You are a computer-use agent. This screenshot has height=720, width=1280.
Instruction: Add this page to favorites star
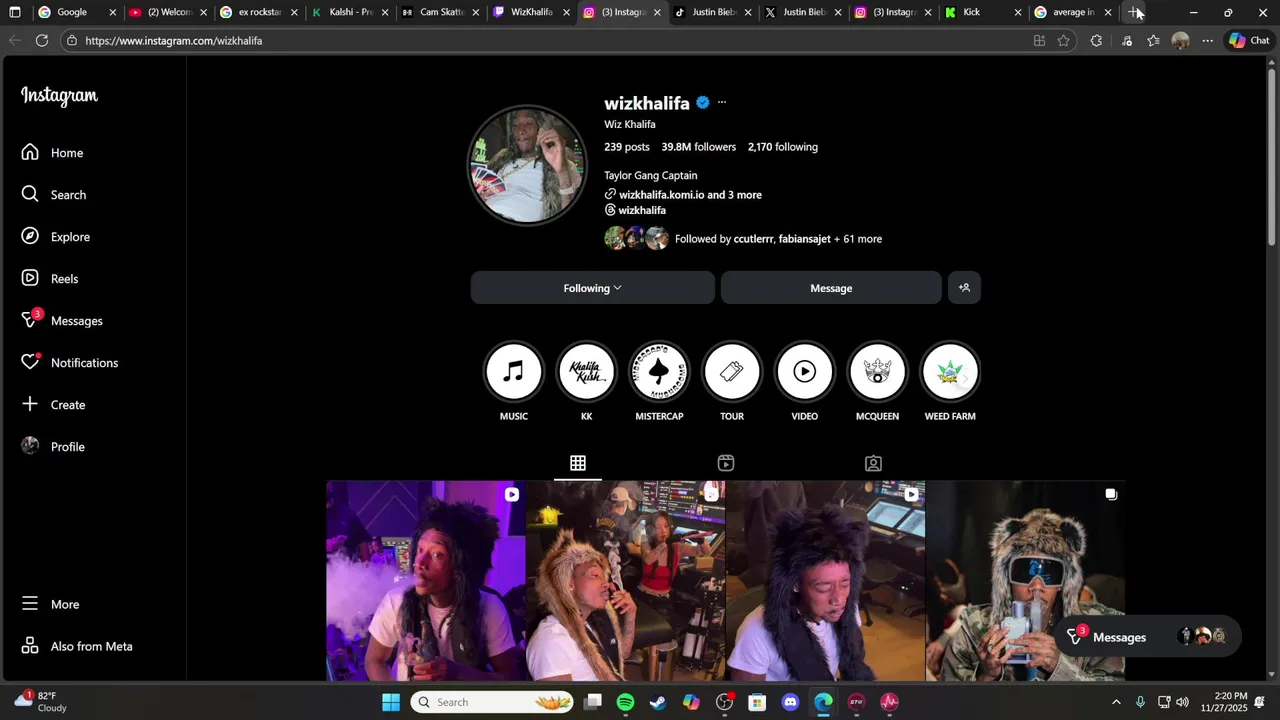coord(1063,41)
